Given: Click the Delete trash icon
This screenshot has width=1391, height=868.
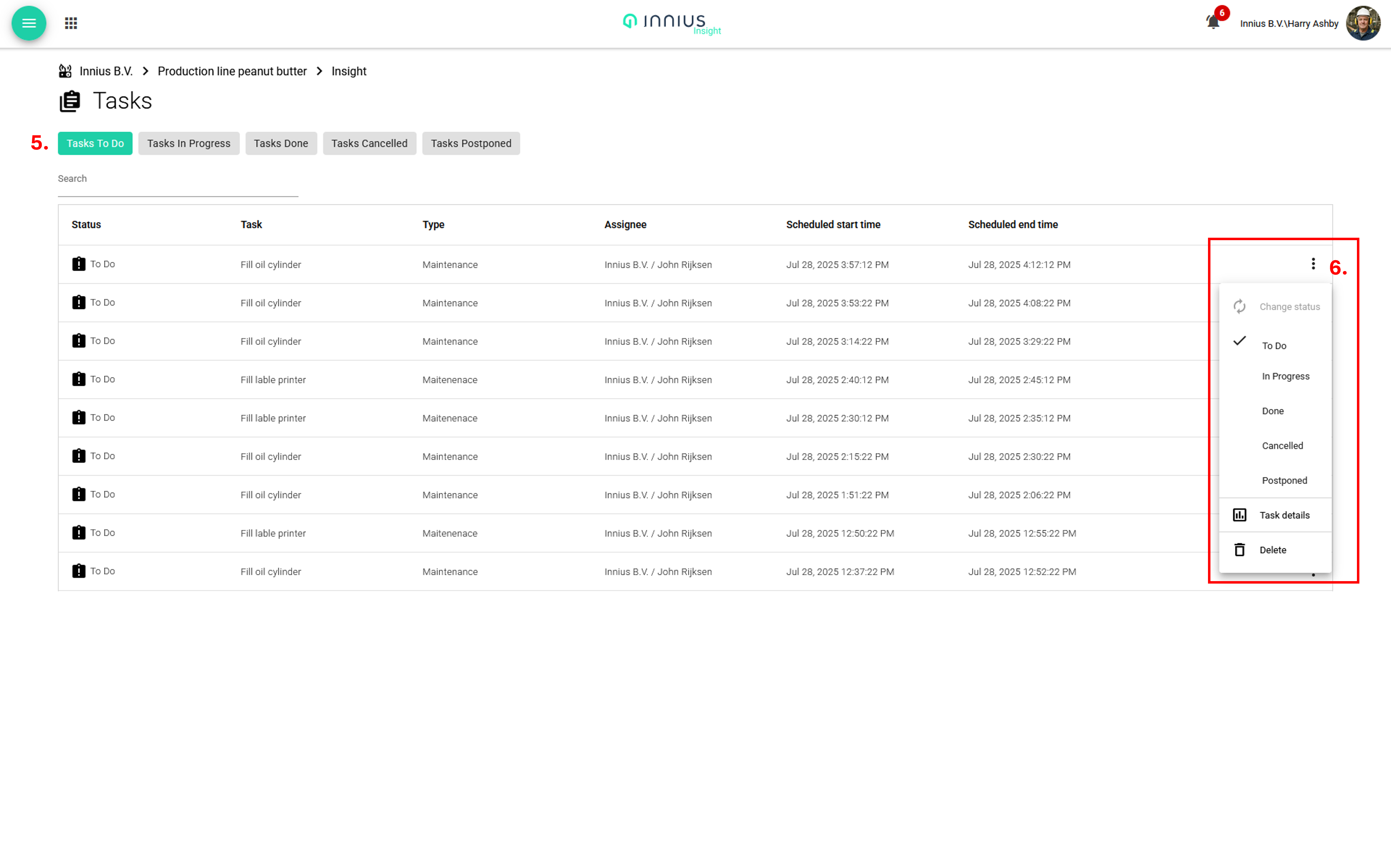Looking at the screenshot, I should (x=1239, y=550).
